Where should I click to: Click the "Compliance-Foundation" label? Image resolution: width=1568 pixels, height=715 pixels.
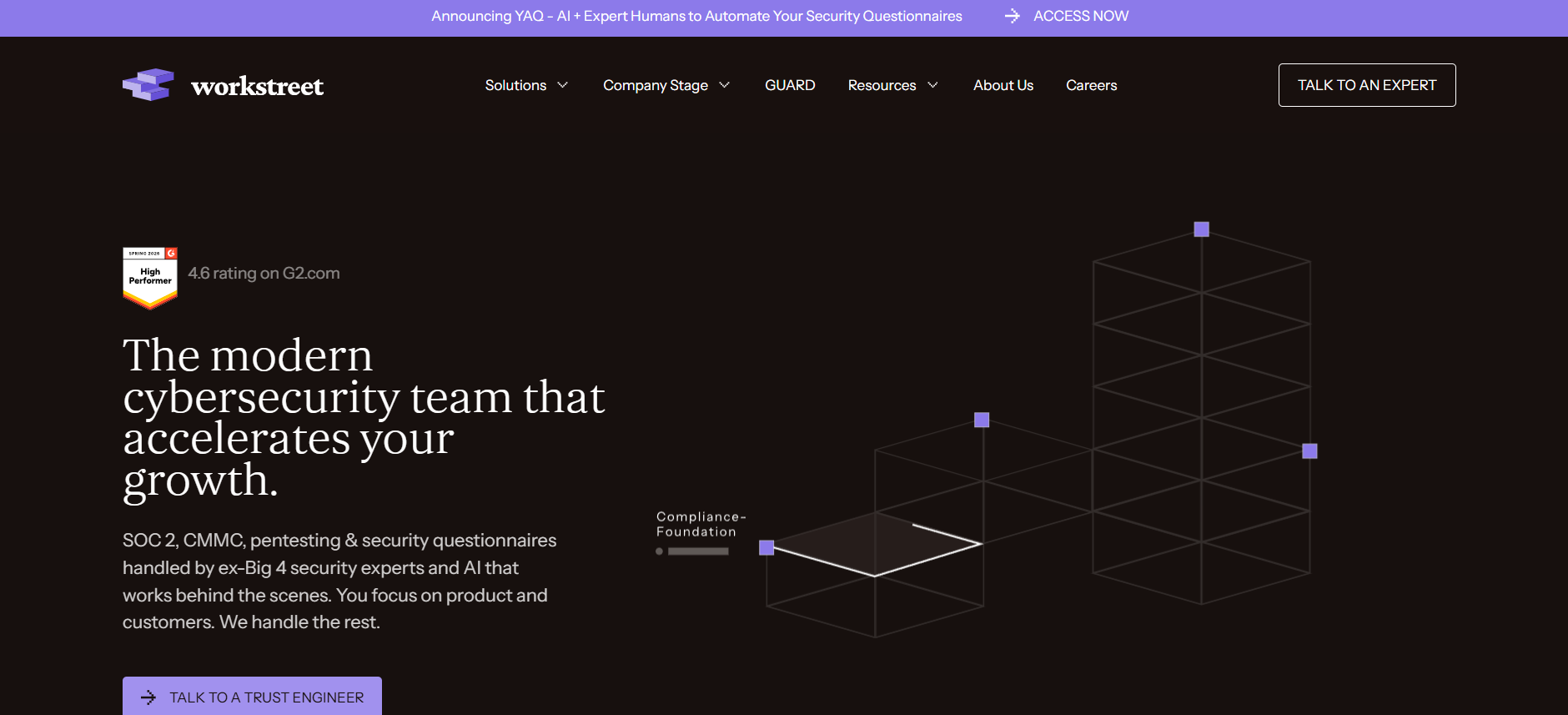(x=701, y=524)
